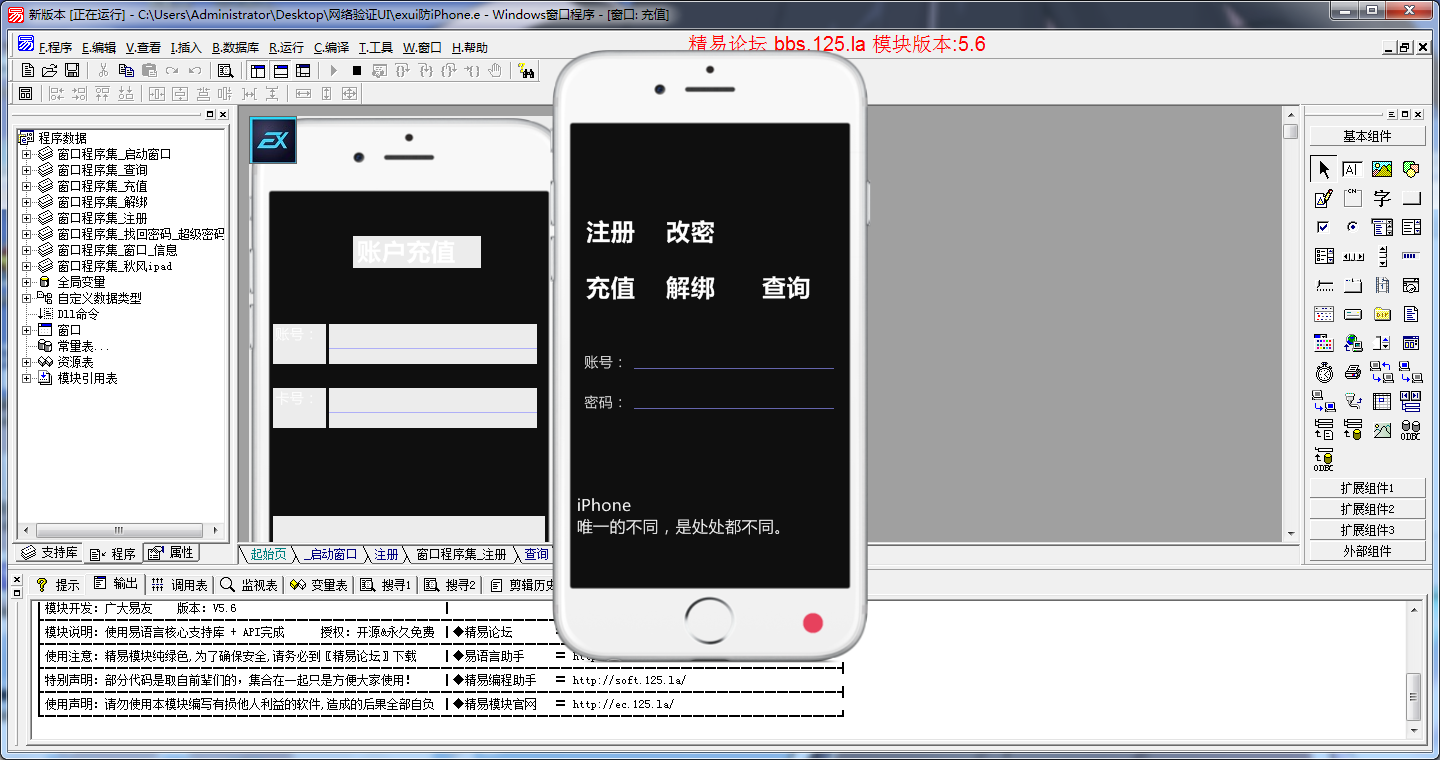
Task: Click 改密 on the iPhone window
Action: click(690, 233)
